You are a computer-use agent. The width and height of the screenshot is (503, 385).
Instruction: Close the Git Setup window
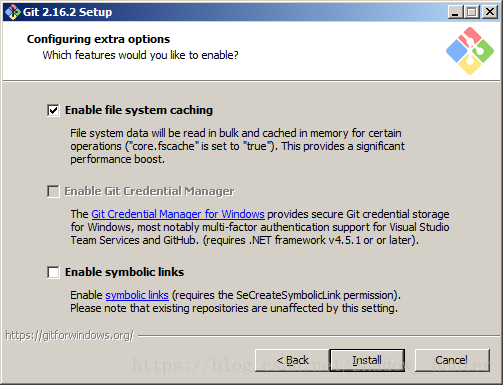490,12
